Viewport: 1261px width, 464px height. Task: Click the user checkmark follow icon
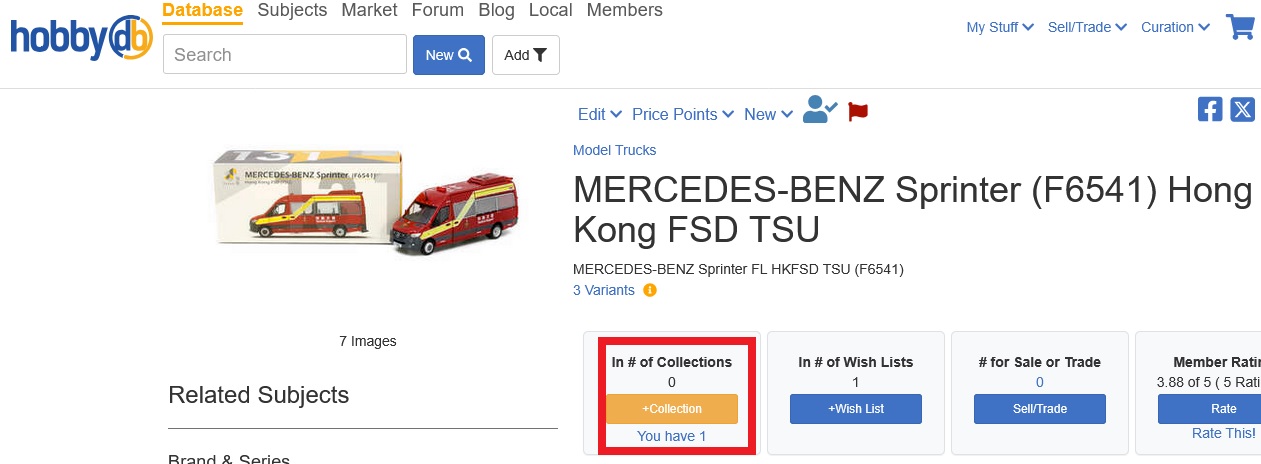pos(820,110)
